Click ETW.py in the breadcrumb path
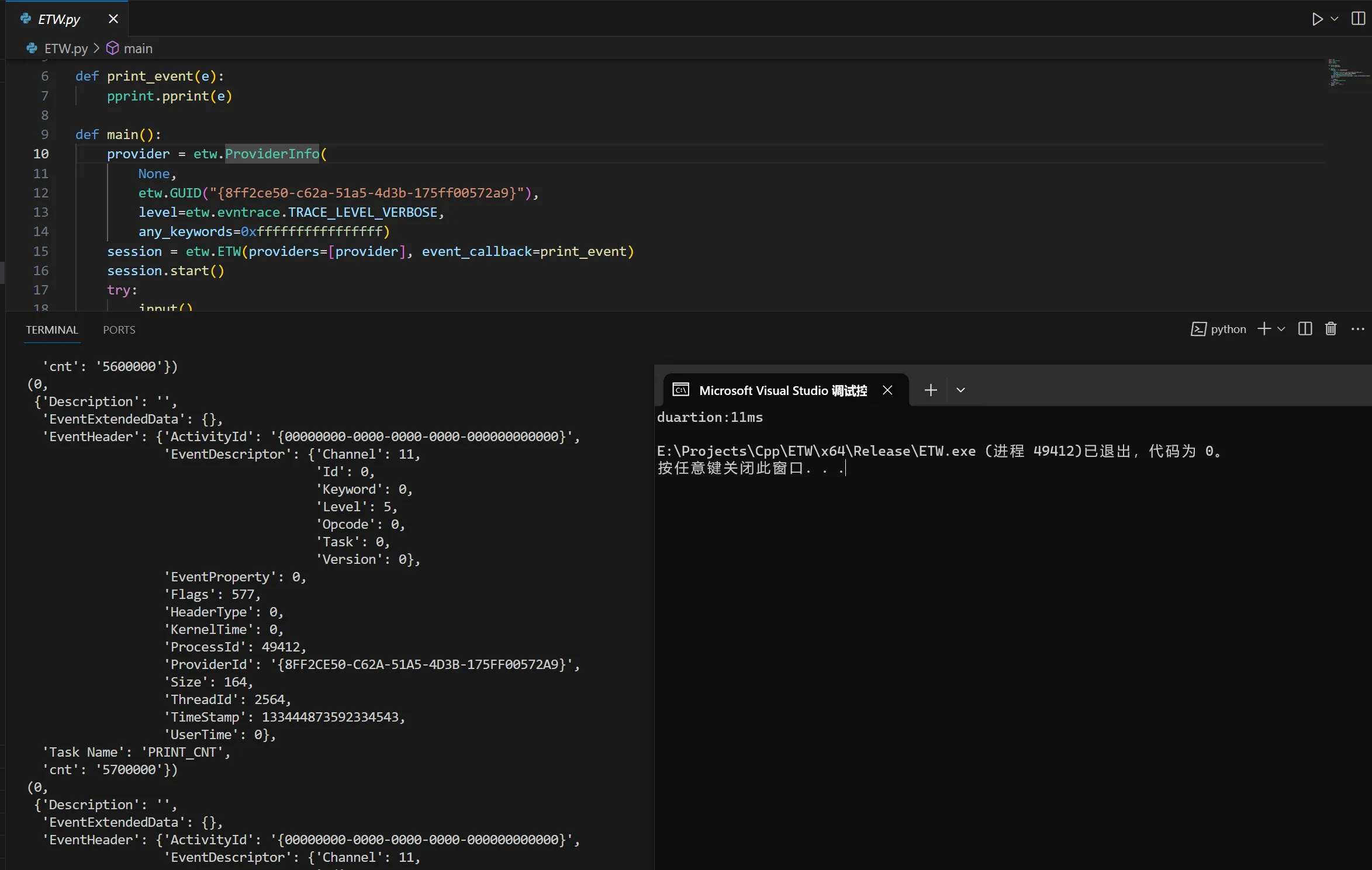The width and height of the screenshot is (1372, 870). [x=65, y=48]
